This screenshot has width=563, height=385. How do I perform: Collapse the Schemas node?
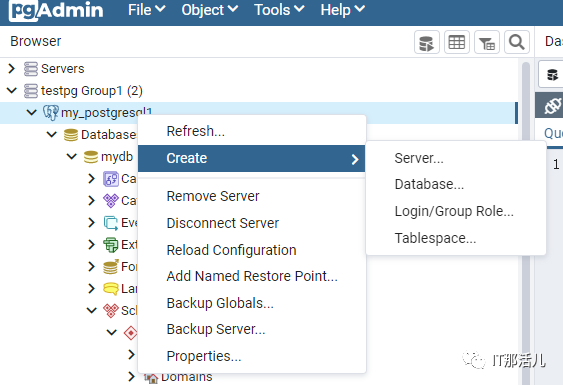(x=92, y=310)
